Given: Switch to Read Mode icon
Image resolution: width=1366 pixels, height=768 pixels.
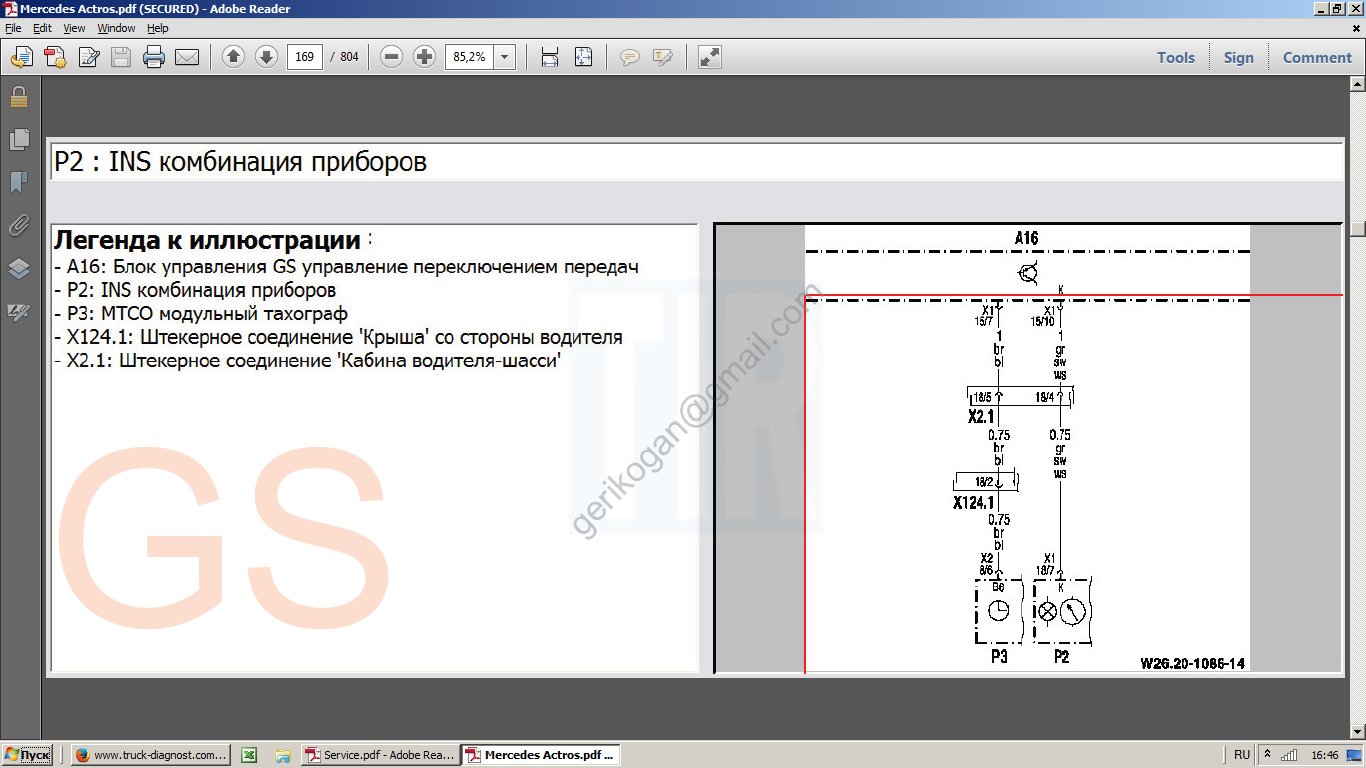Looking at the screenshot, I should (x=709, y=57).
